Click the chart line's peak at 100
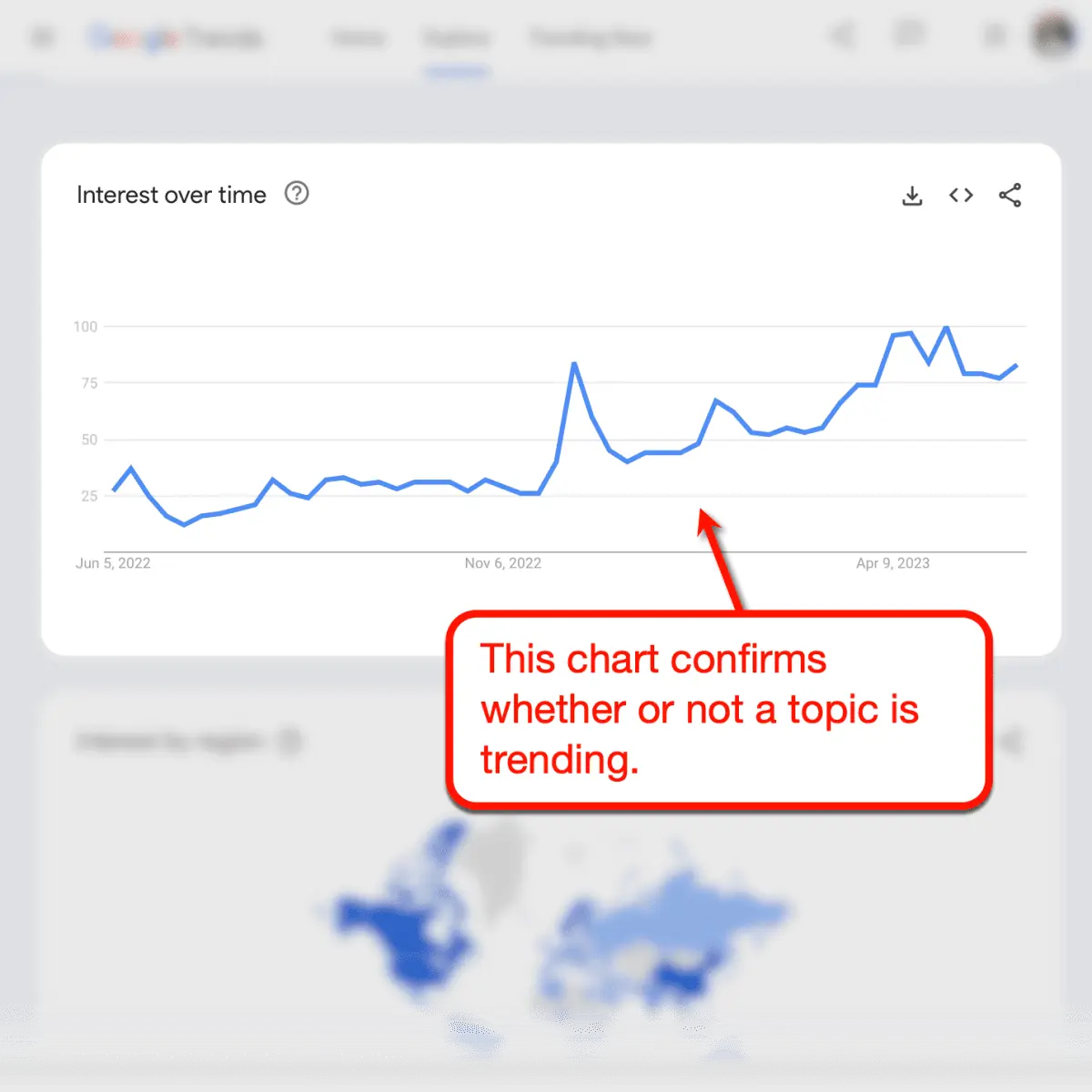Image resolution: width=1092 pixels, height=1092 pixels. 946,327
